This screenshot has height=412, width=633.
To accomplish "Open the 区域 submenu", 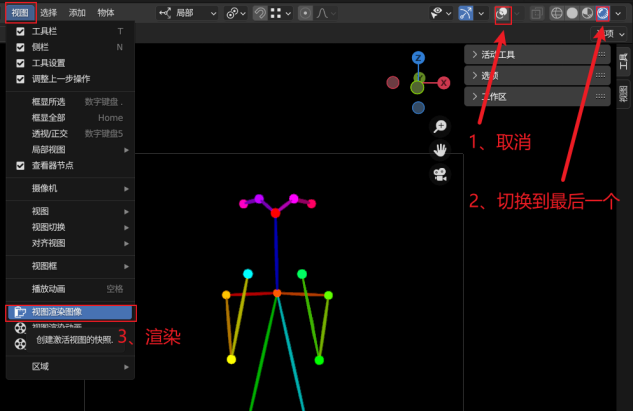I will pyautogui.click(x=70, y=366).
